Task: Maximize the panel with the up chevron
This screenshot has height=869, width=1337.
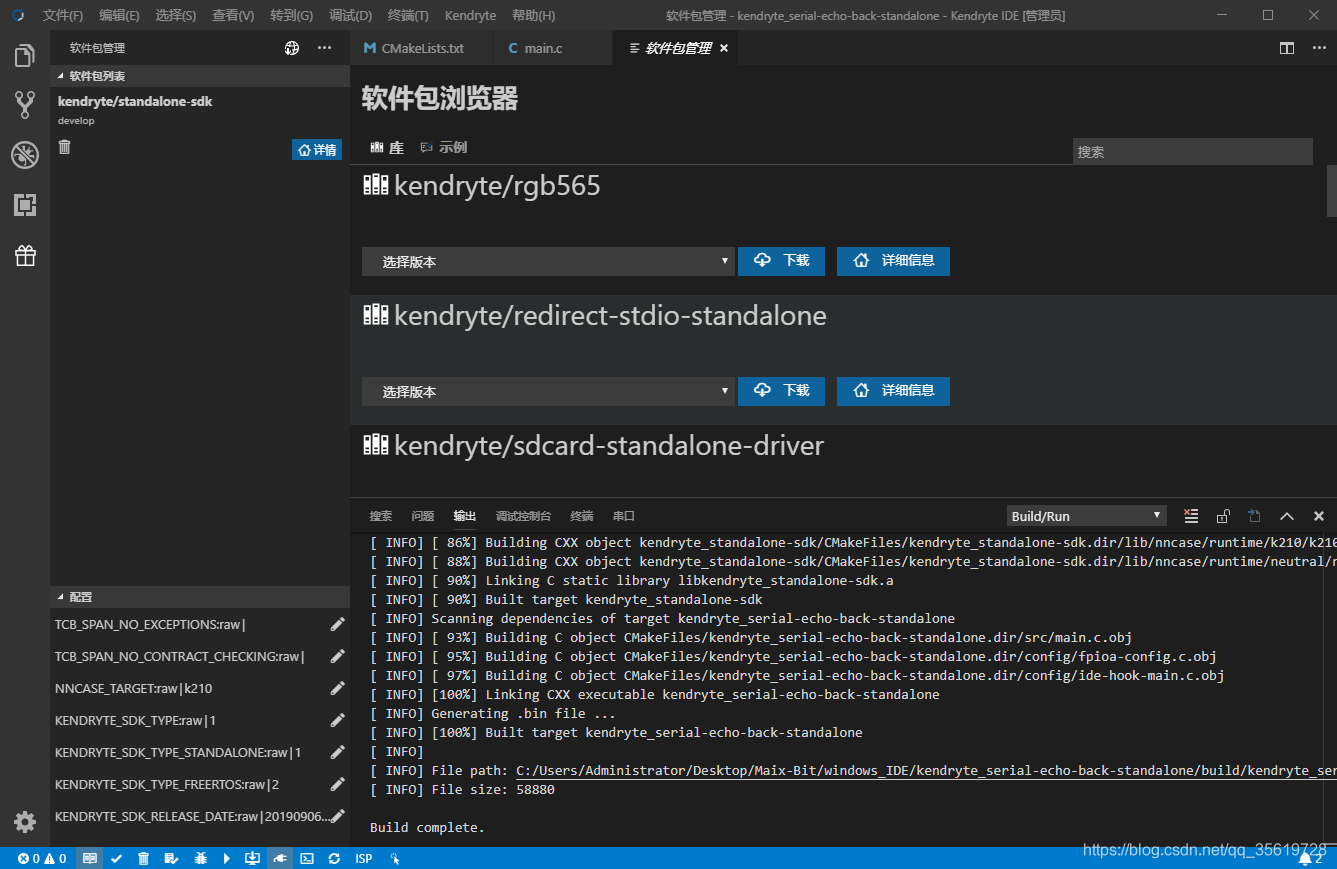Action: pos(1287,516)
